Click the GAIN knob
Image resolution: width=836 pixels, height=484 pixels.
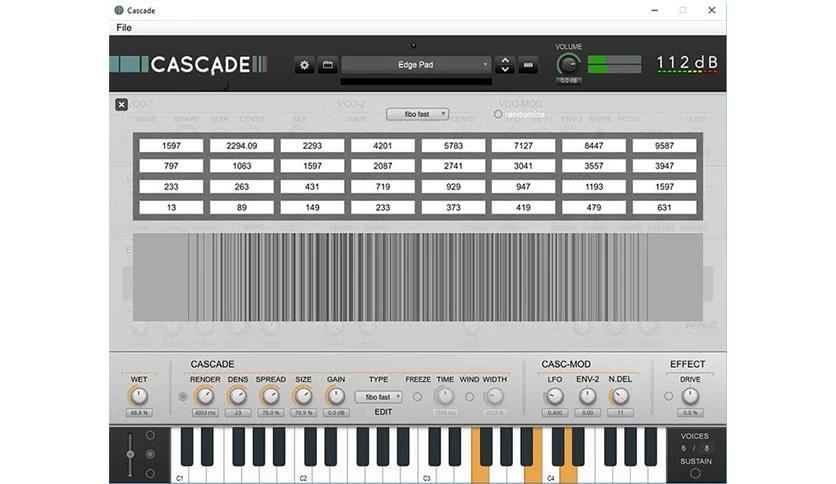[336, 396]
